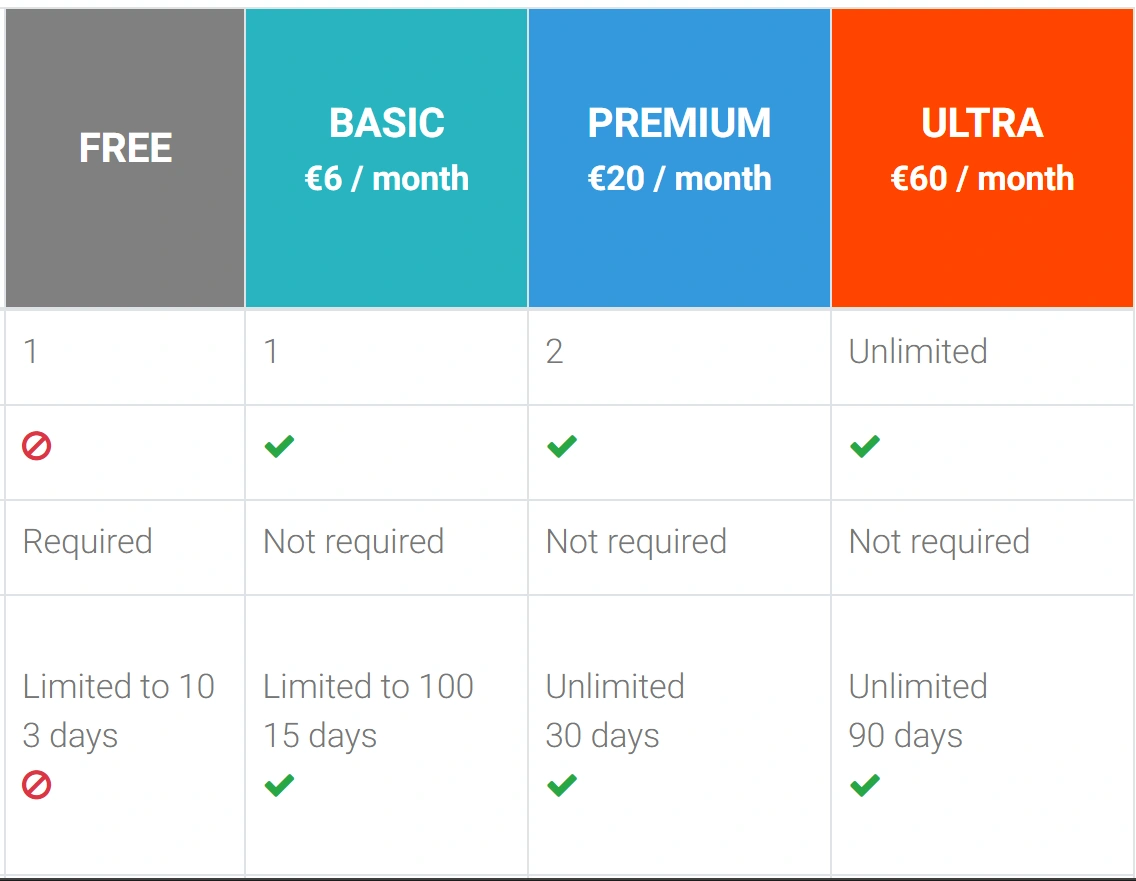This screenshot has width=1136, height=881.
Task: Click "Unlimited" in ULTRA column first row
Action: [x=918, y=352]
